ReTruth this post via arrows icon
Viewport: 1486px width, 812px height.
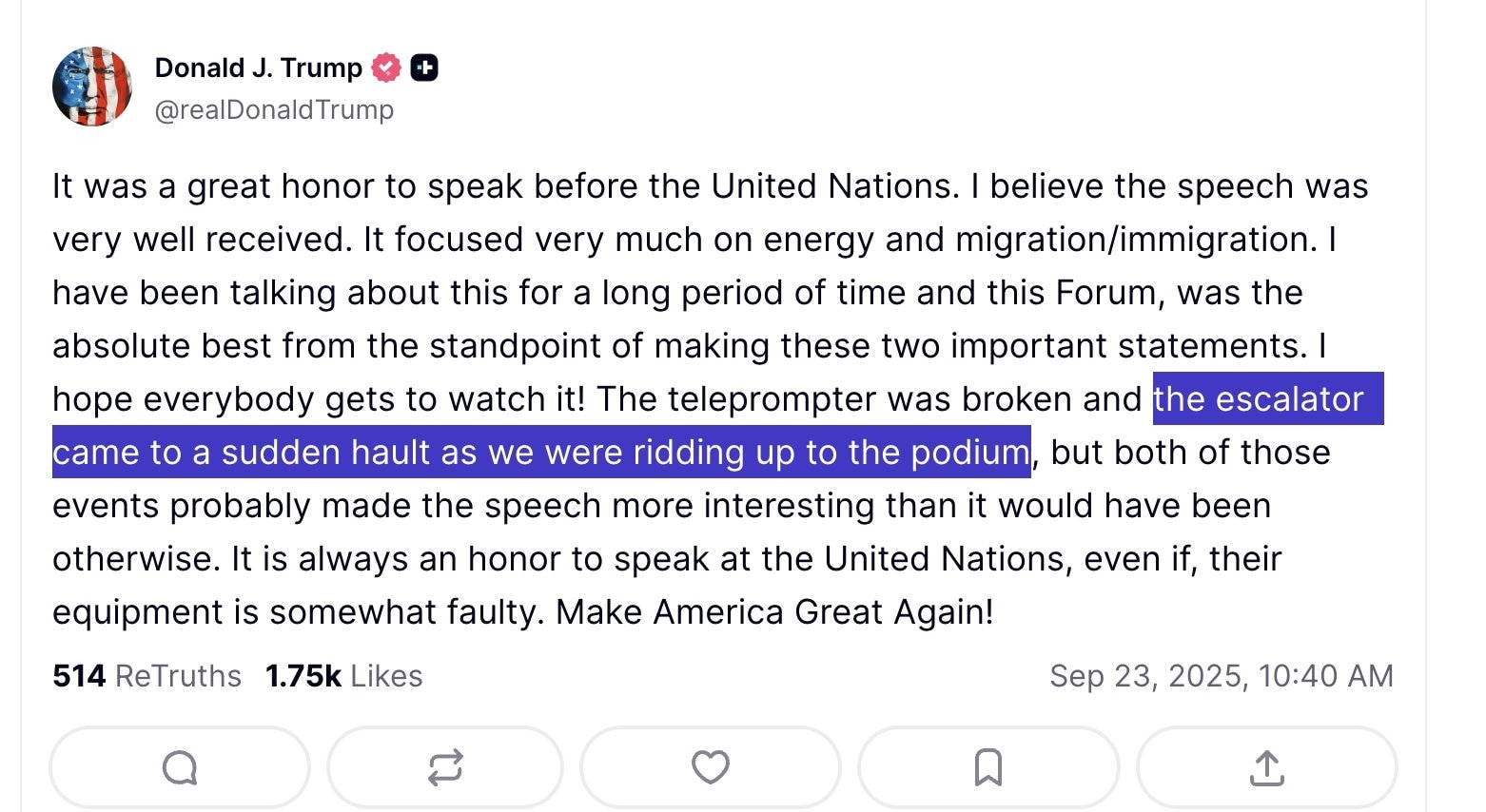coord(445,767)
